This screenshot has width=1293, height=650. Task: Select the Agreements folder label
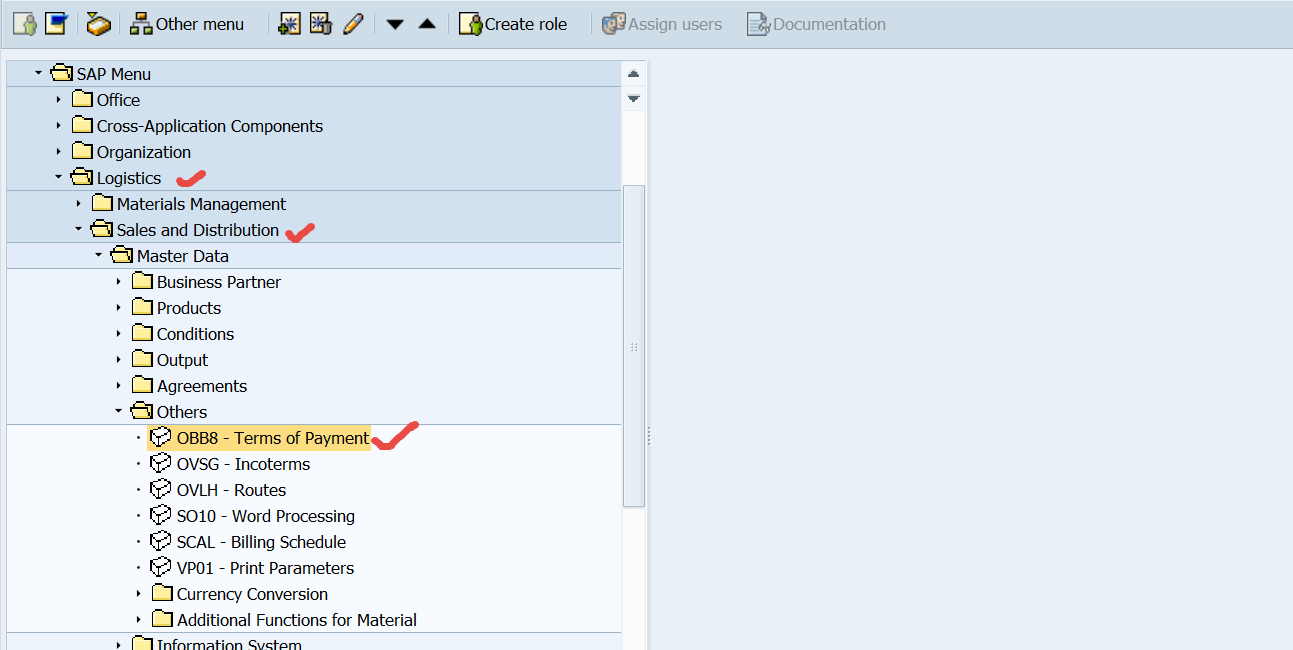202,386
